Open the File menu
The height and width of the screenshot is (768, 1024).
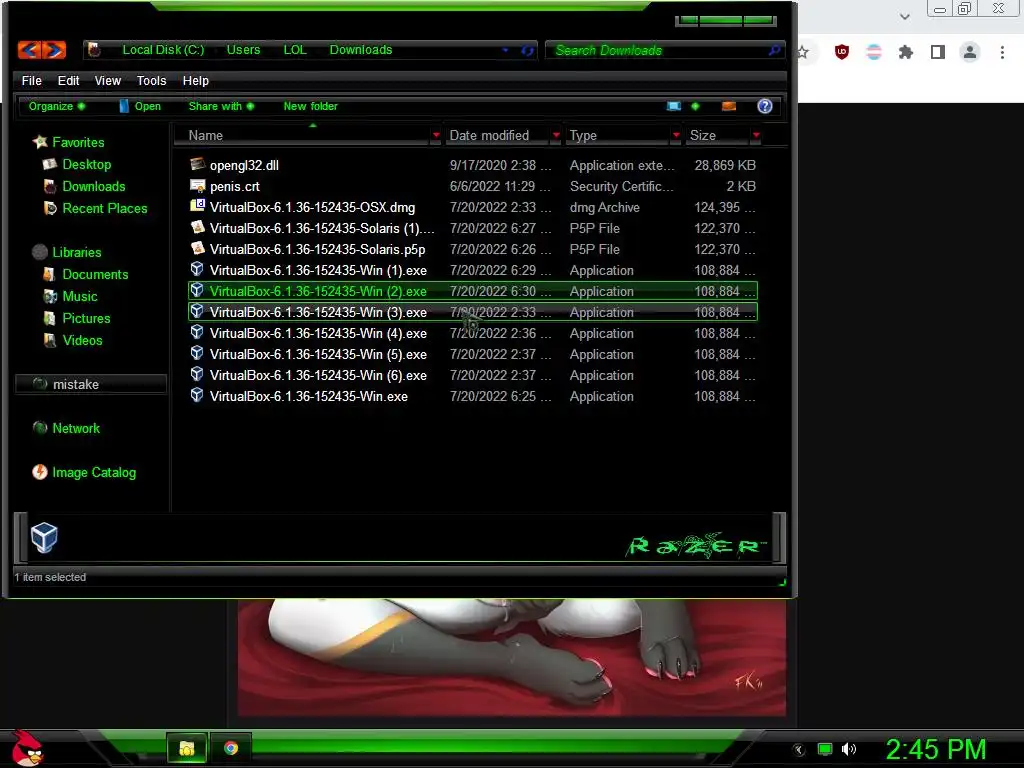point(31,81)
